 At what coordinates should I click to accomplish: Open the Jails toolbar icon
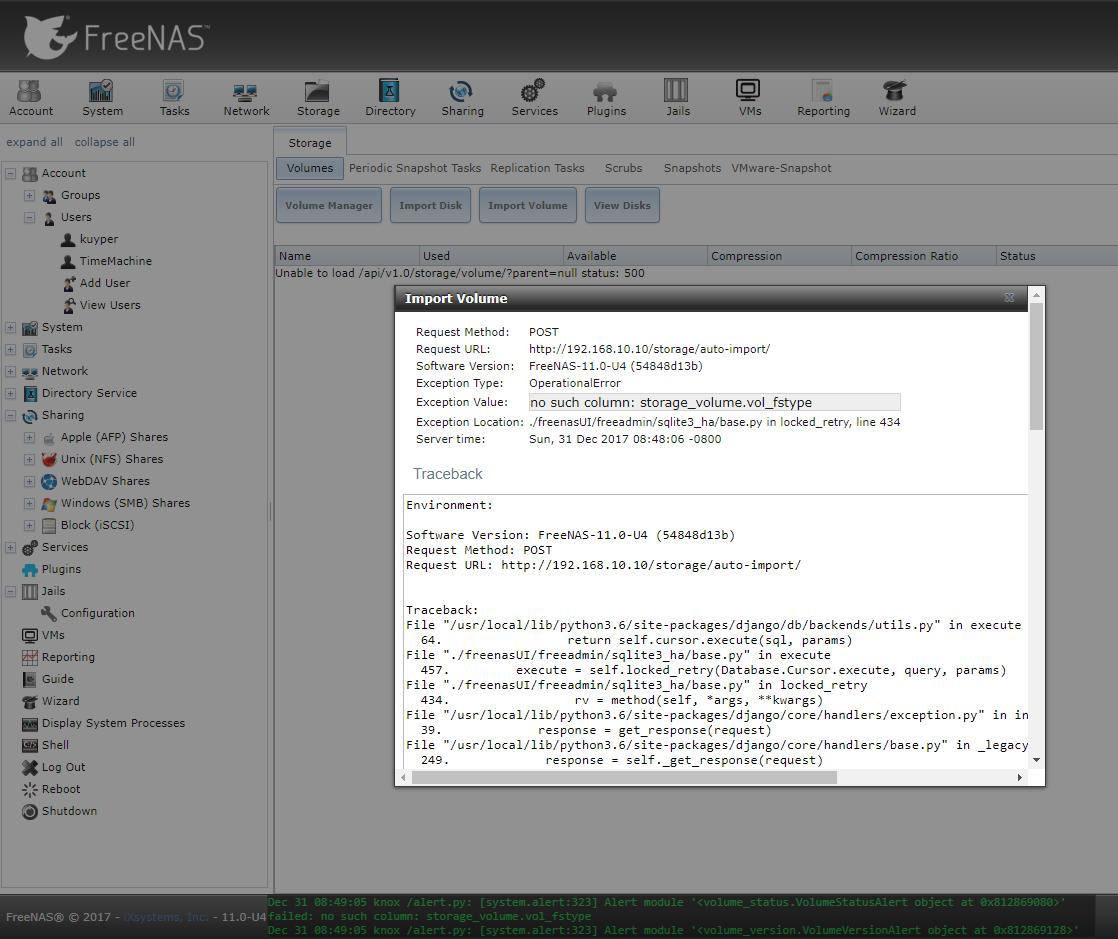coord(677,98)
